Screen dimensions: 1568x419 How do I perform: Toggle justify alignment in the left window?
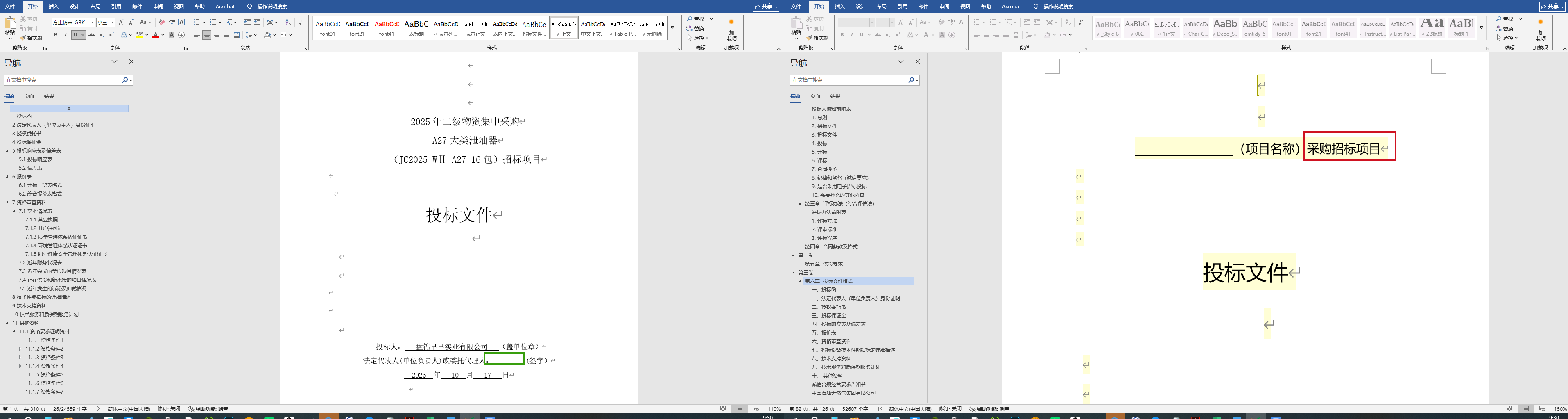[226, 35]
